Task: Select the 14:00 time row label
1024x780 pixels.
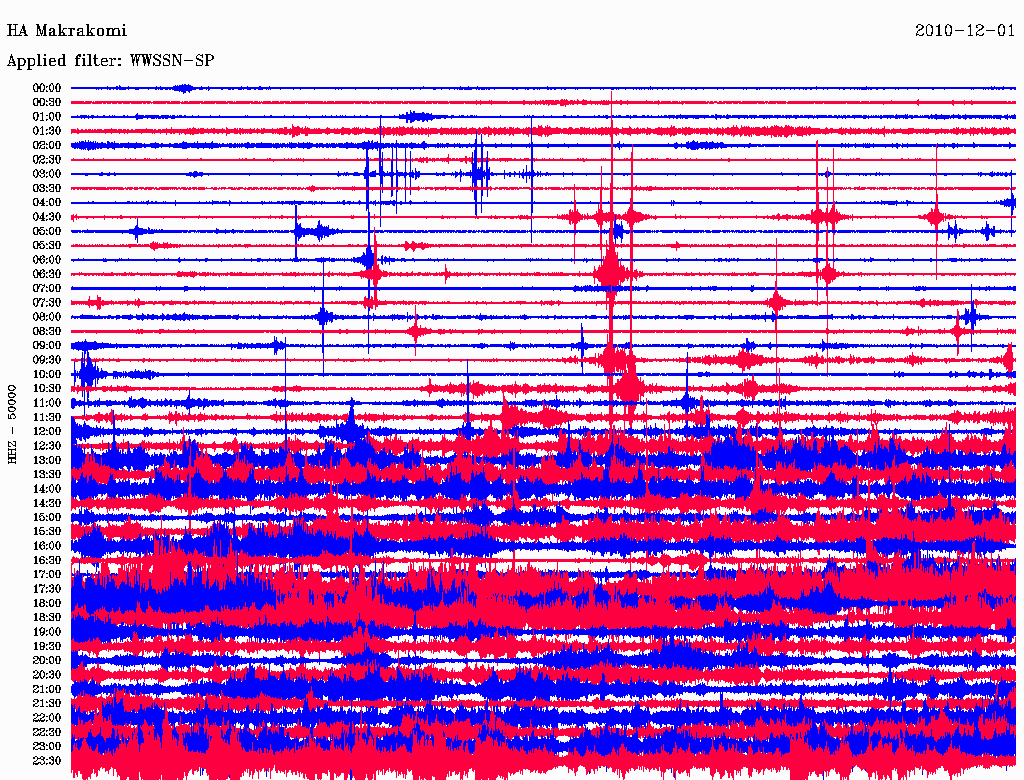Action: point(47,489)
